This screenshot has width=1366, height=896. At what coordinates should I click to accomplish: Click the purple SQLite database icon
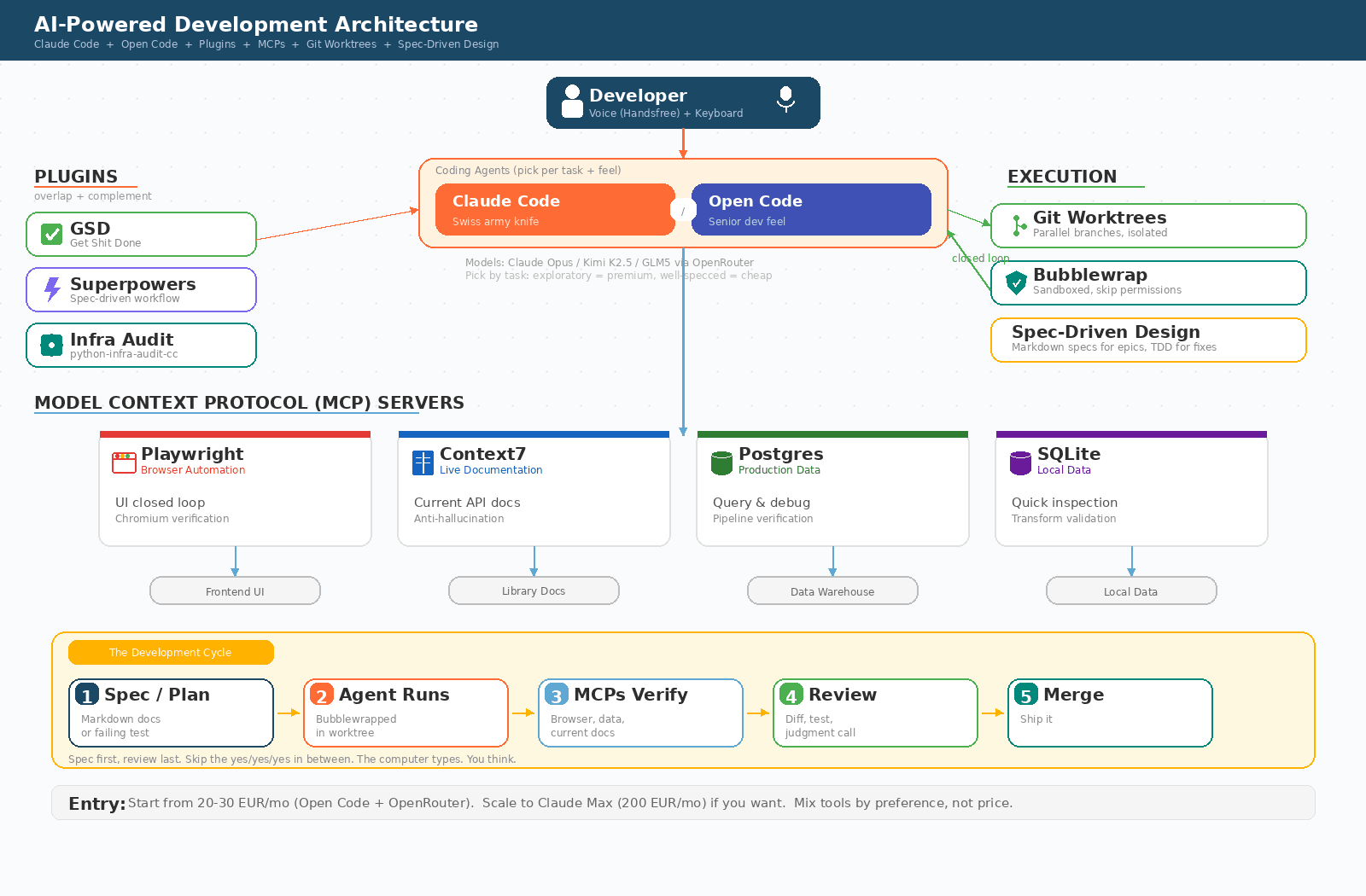tap(1020, 463)
